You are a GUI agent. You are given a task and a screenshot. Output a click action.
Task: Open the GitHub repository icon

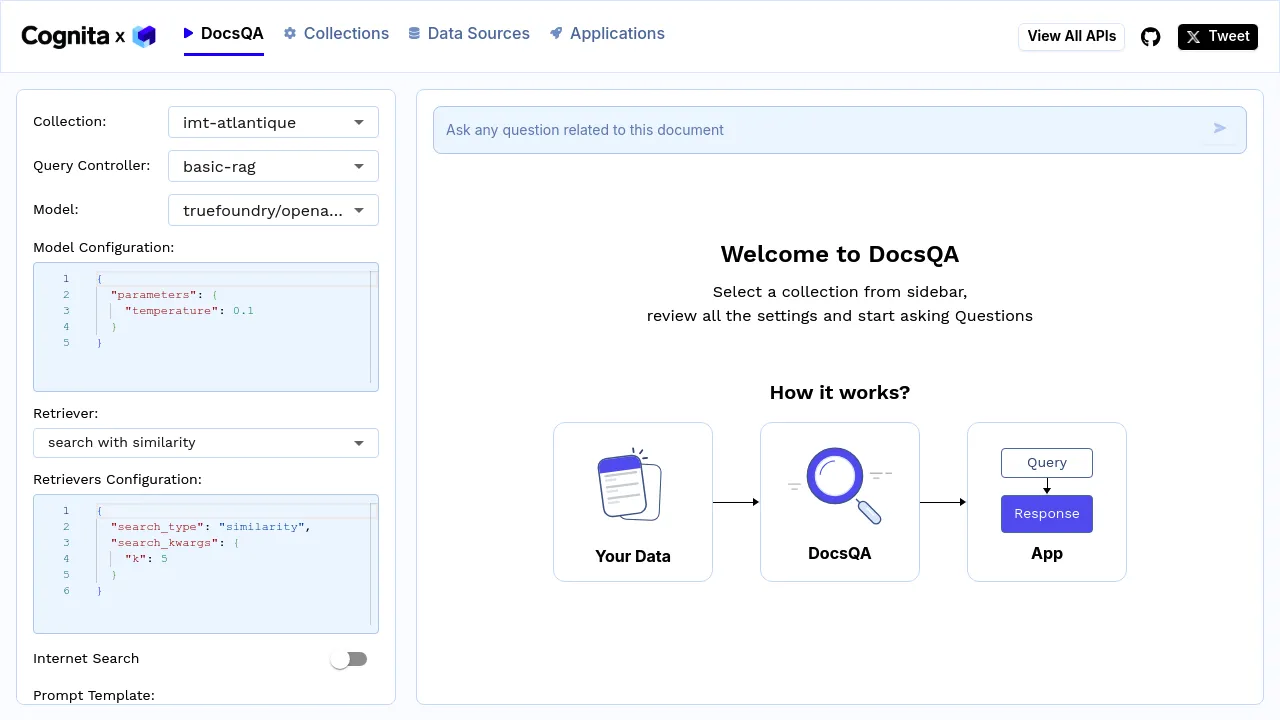click(x=1151, y=37)
